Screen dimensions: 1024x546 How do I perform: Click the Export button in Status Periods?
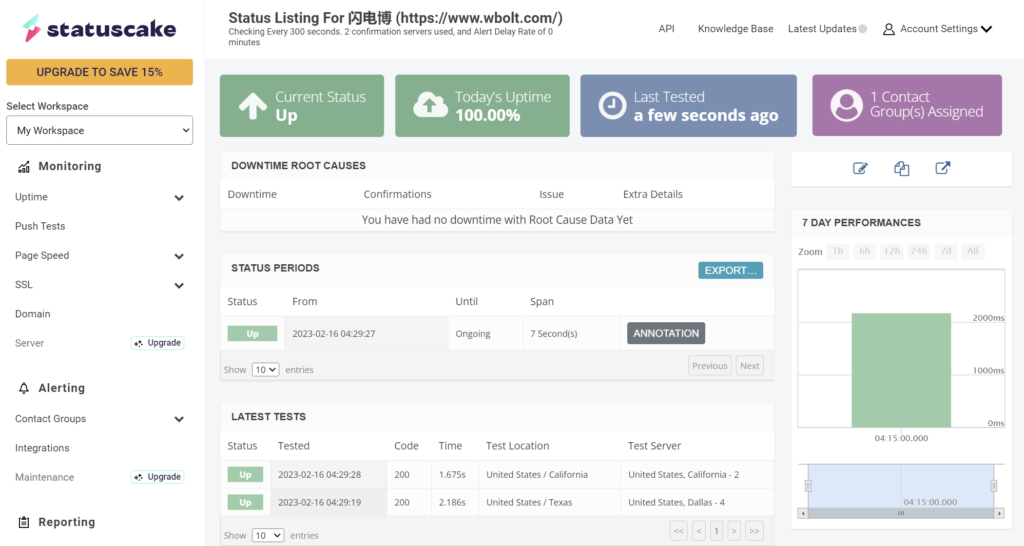(730, 270)
